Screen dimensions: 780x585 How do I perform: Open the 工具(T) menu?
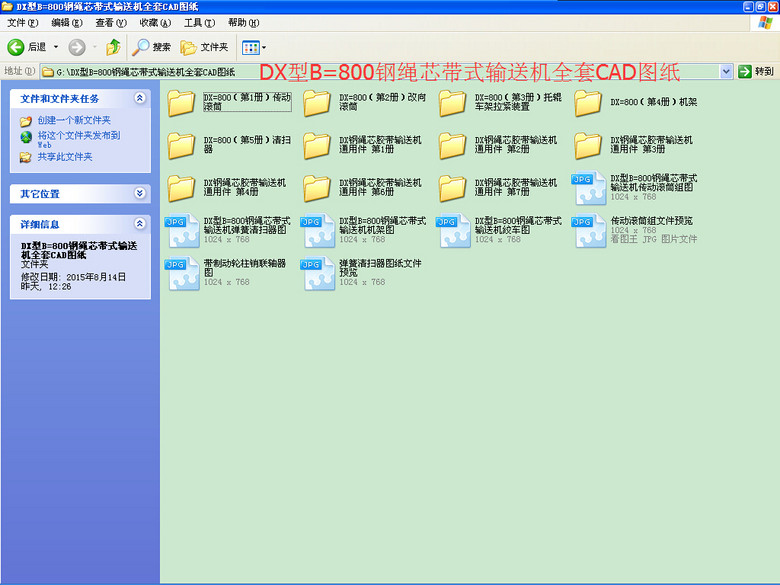pos(198,22)
